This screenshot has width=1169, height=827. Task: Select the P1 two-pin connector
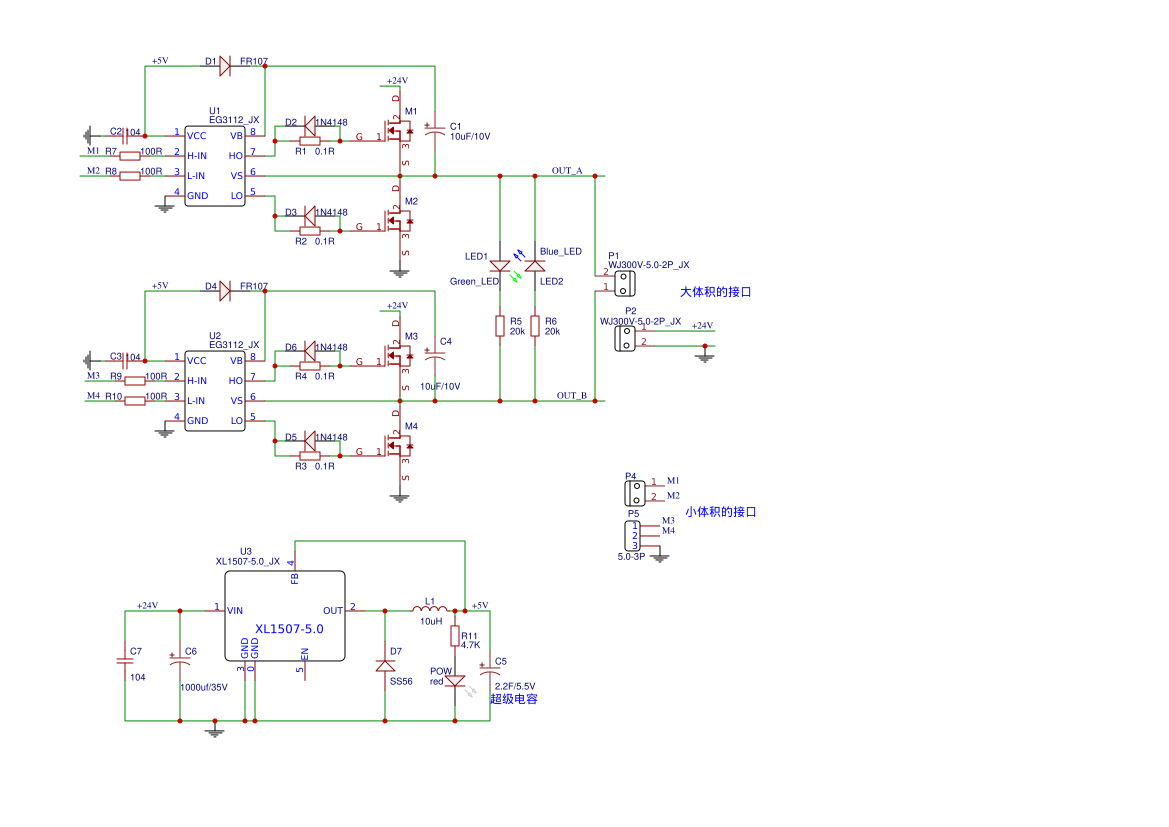click(x=624, y=282)
